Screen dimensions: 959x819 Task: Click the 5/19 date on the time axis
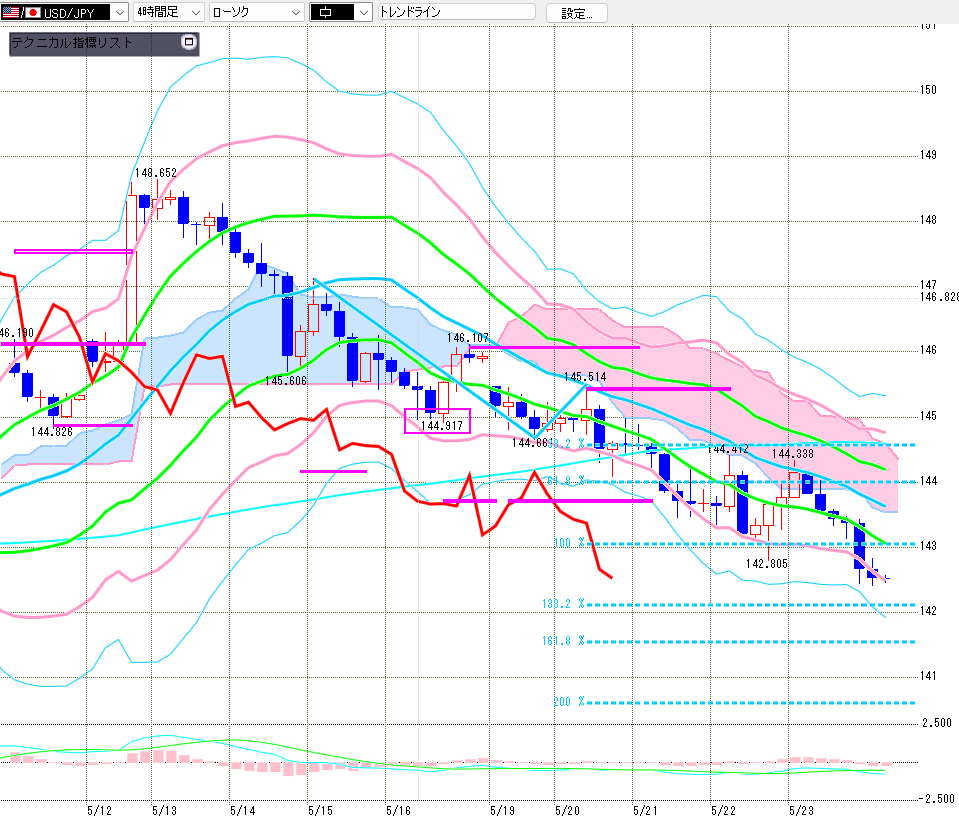click(x=503, y=810)
